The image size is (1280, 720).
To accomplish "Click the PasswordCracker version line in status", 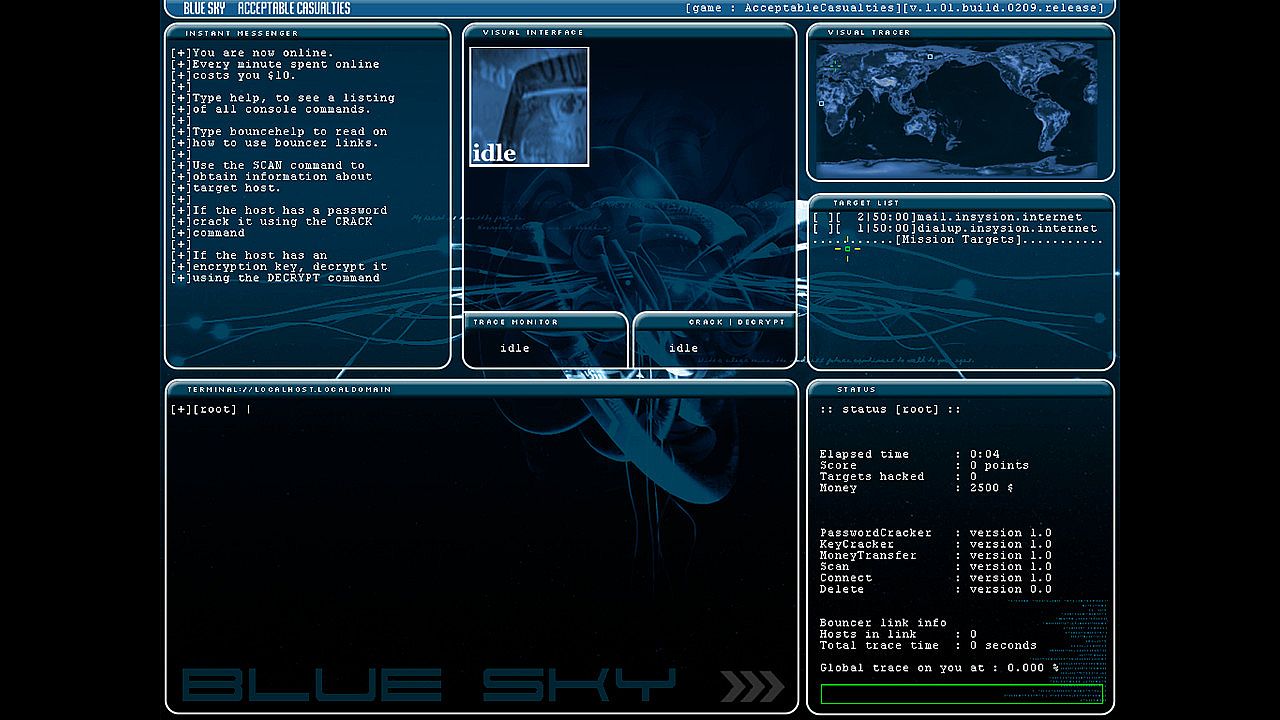I will (935, 533).
